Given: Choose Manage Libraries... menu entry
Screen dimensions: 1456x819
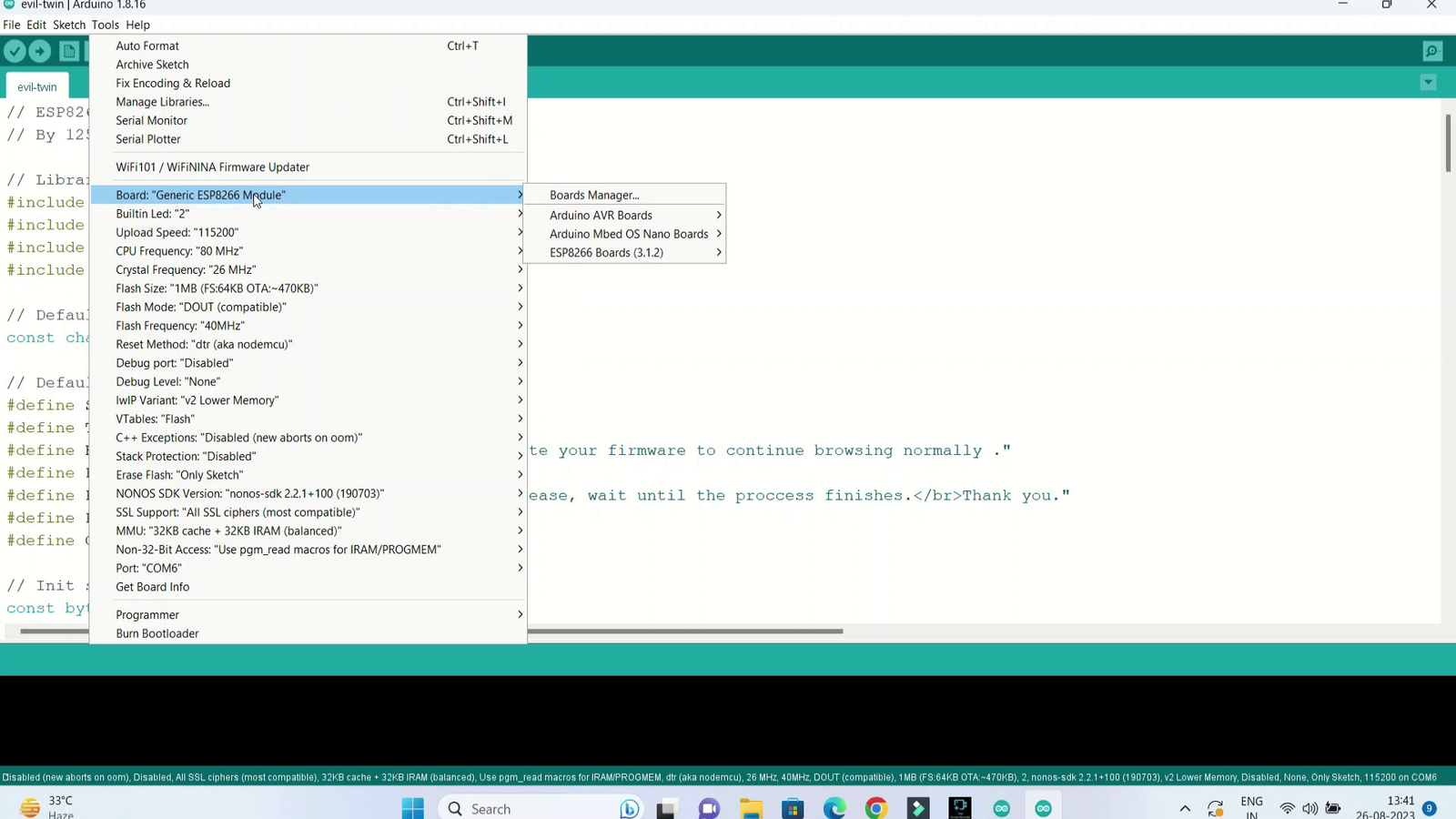Looking at the screenshot, I should coord(162,102).
